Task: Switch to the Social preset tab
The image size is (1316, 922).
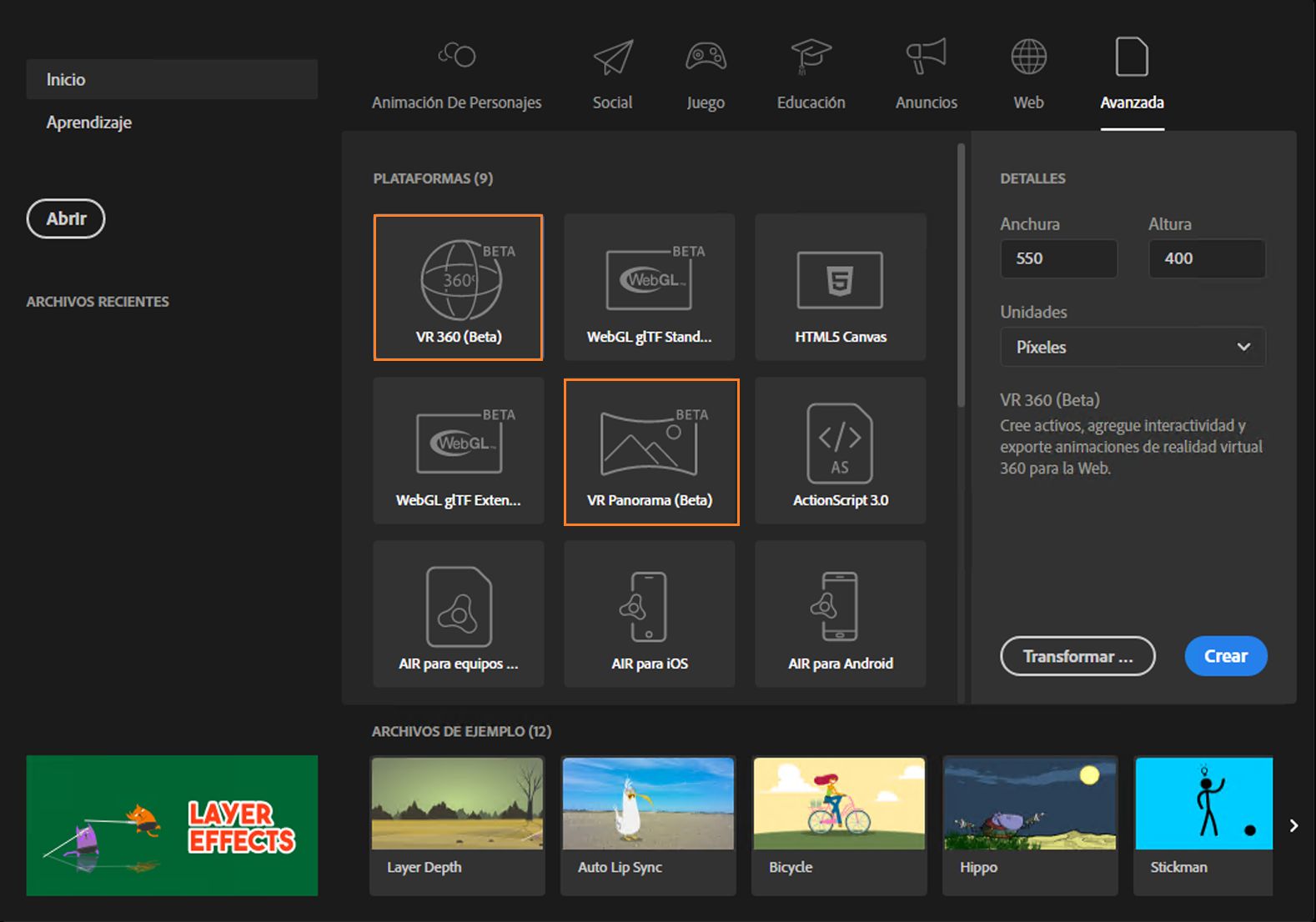Action: [612, 103]
